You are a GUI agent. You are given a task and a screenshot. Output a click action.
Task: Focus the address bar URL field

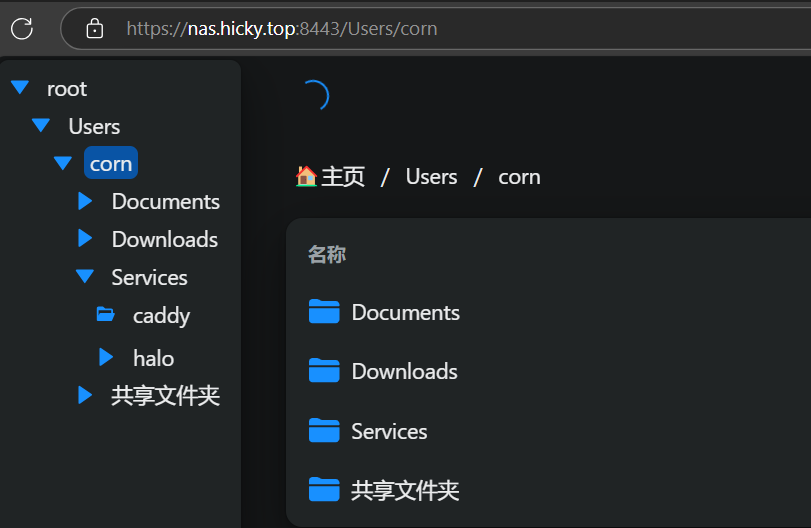[x=434, y=28]
